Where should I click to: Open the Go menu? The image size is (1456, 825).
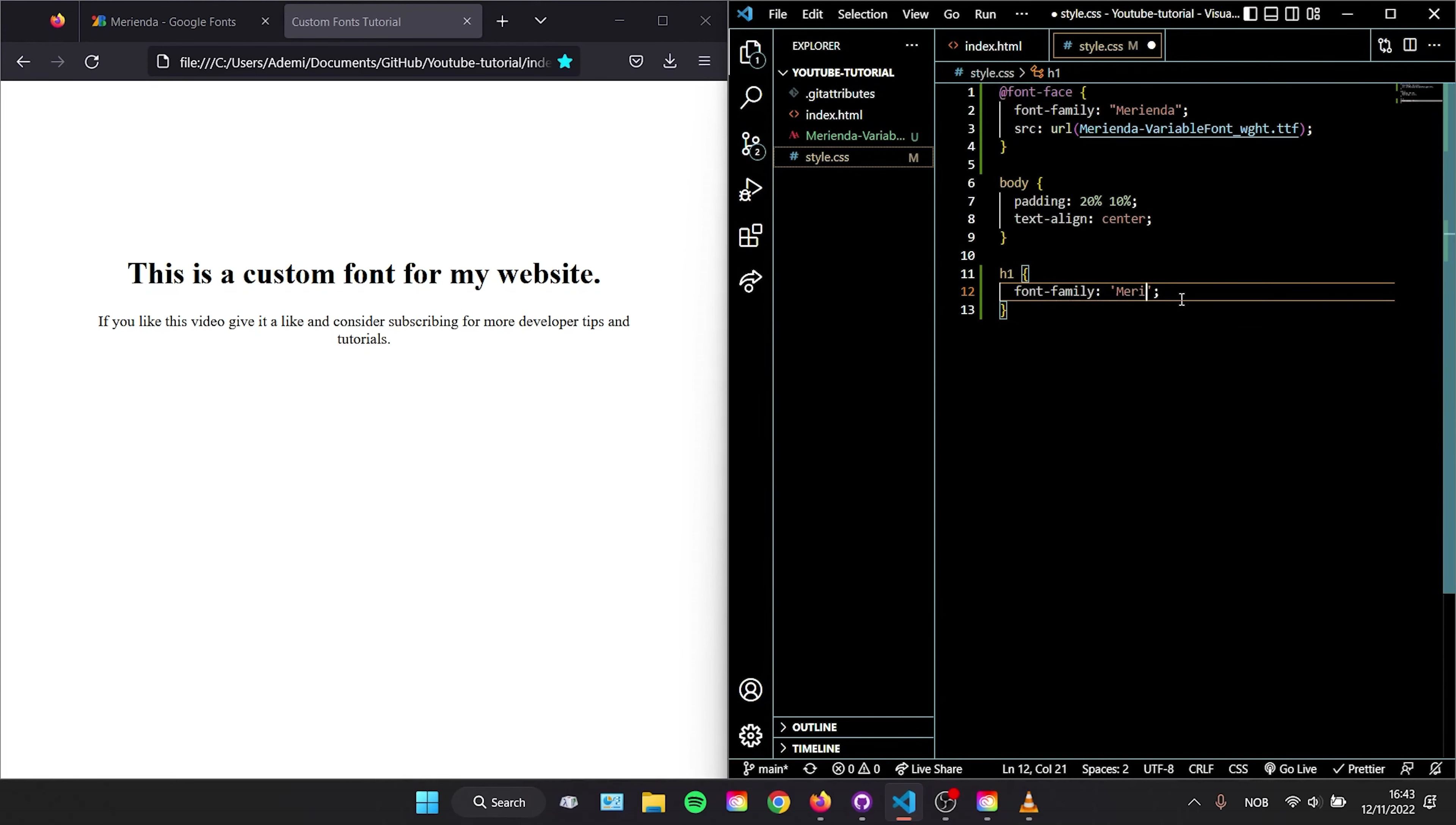(x=951, y=14)
